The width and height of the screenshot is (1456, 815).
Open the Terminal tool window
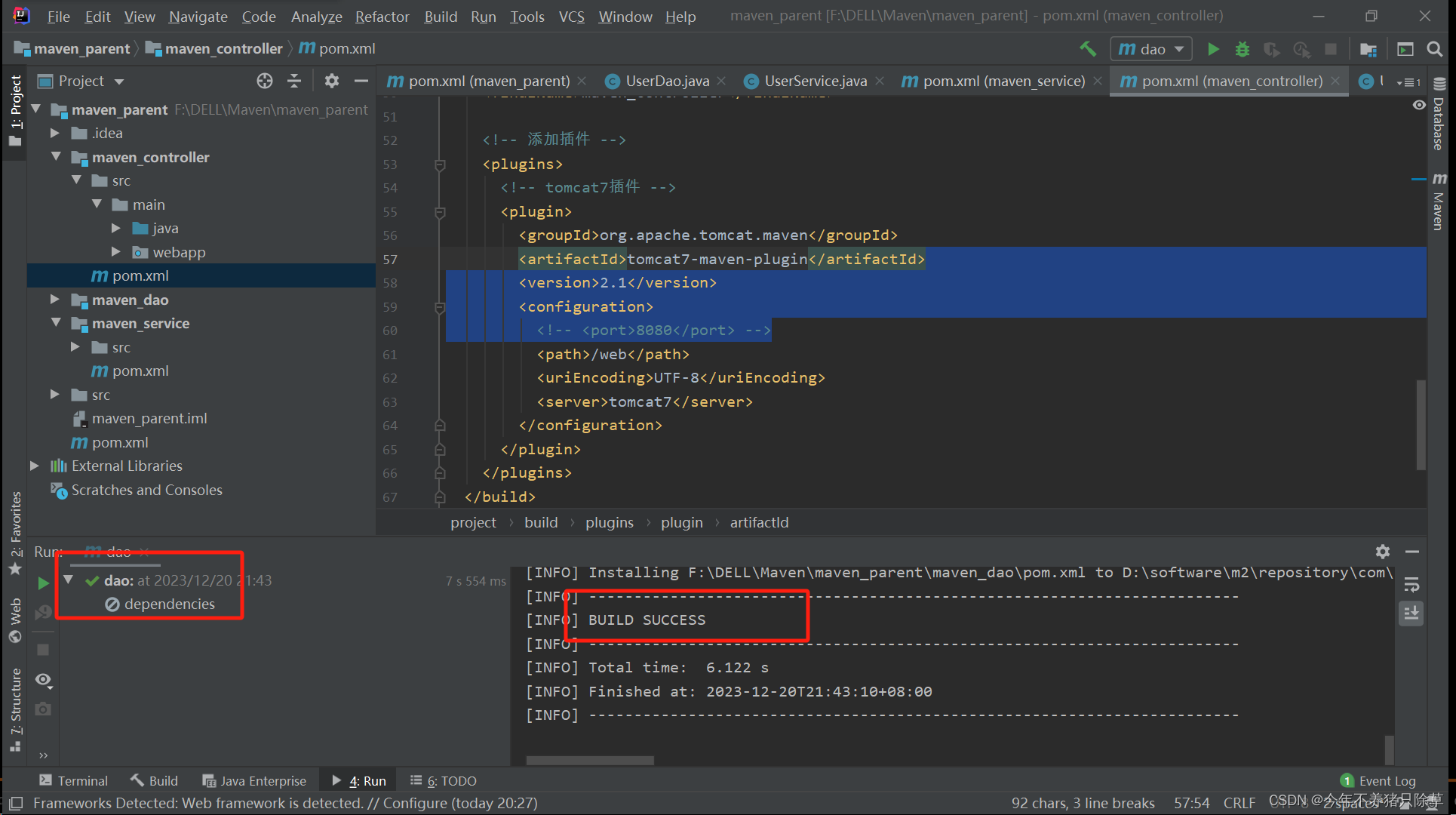(74, 781)
